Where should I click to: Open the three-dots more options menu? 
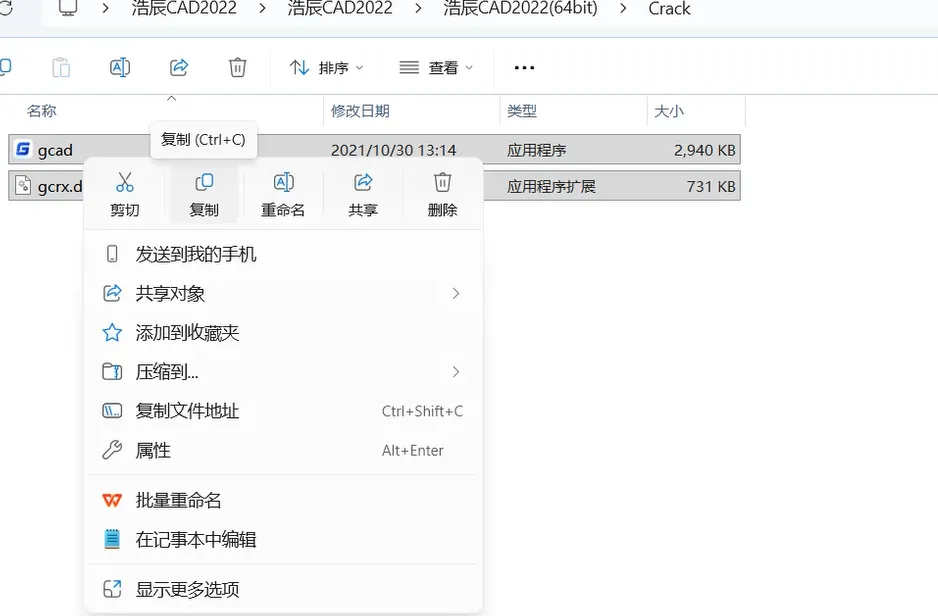tap(524, 68)
